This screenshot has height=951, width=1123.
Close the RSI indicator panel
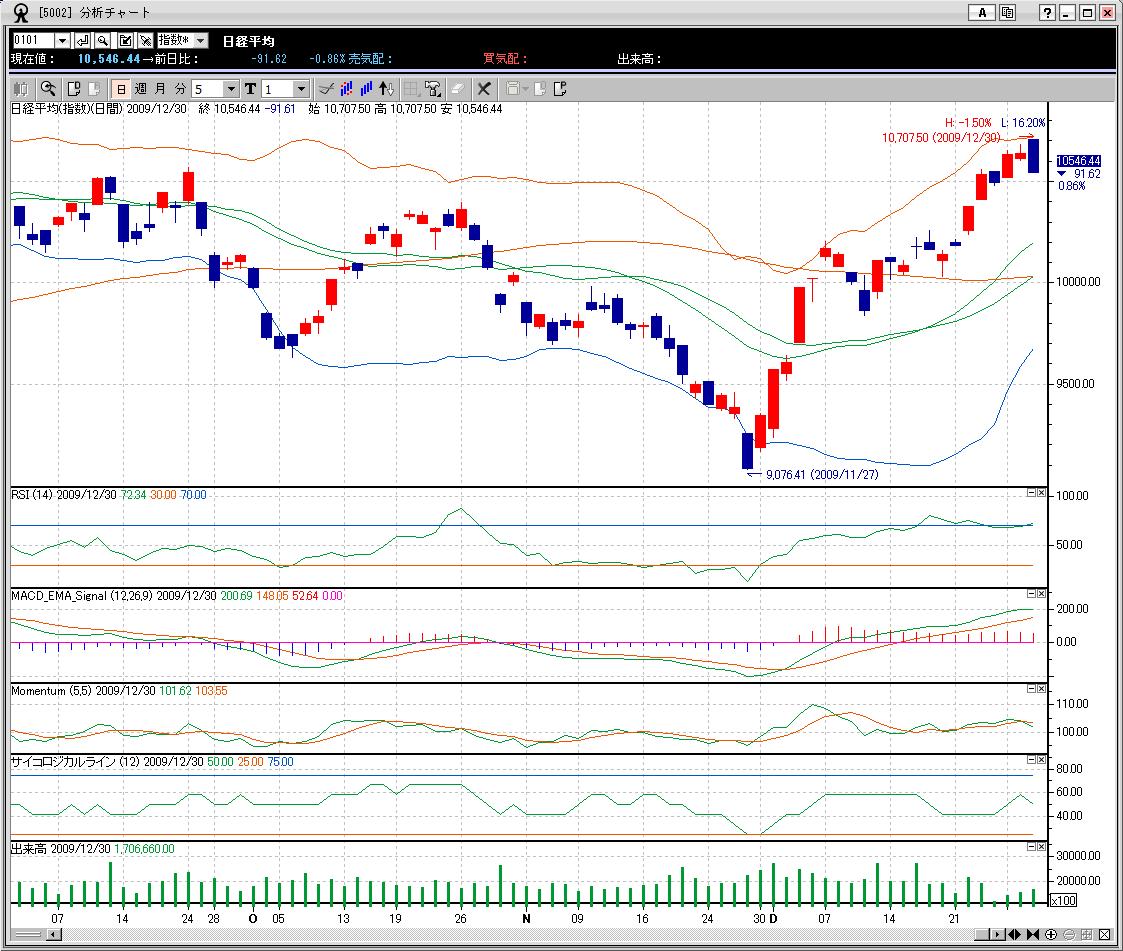tap(1041, 493)
